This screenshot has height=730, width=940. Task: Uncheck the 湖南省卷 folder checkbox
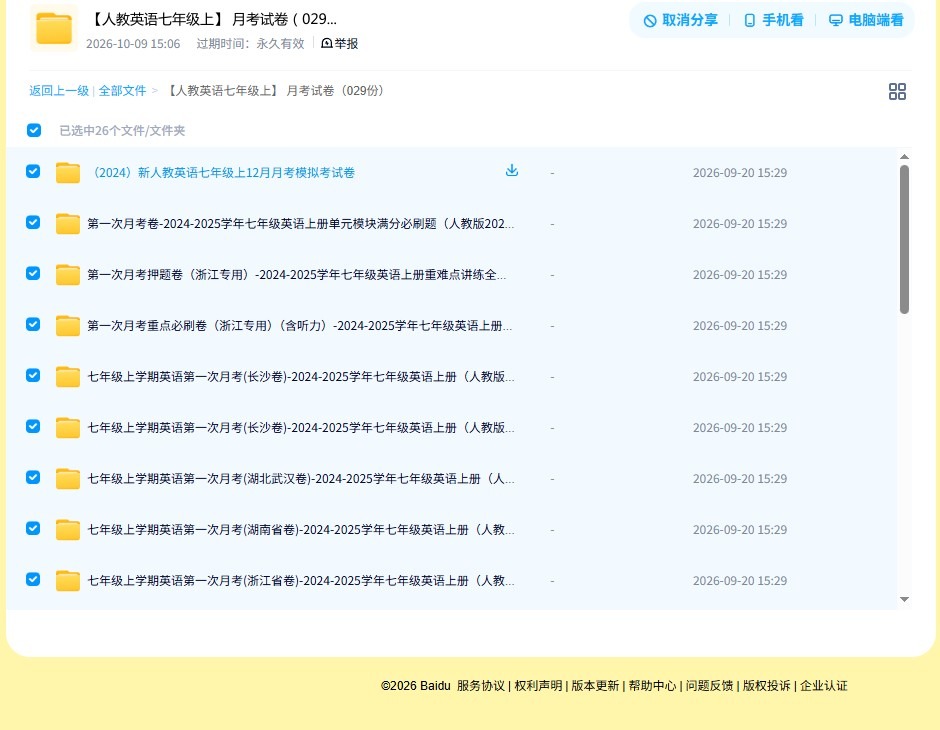33,528
